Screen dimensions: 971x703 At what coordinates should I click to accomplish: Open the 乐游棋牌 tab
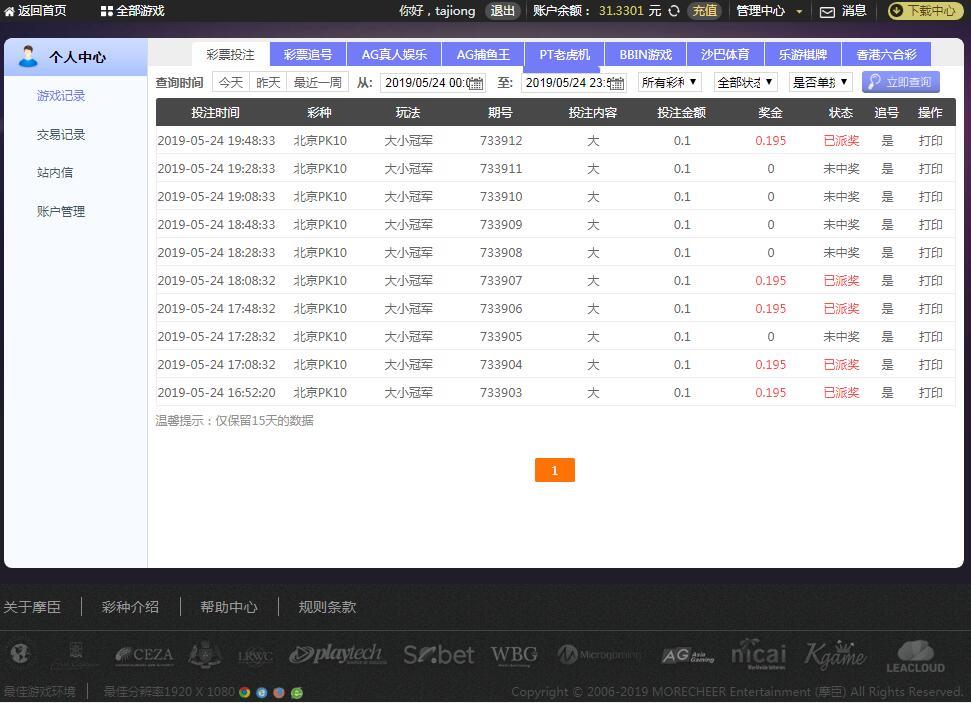pos(803,55)
